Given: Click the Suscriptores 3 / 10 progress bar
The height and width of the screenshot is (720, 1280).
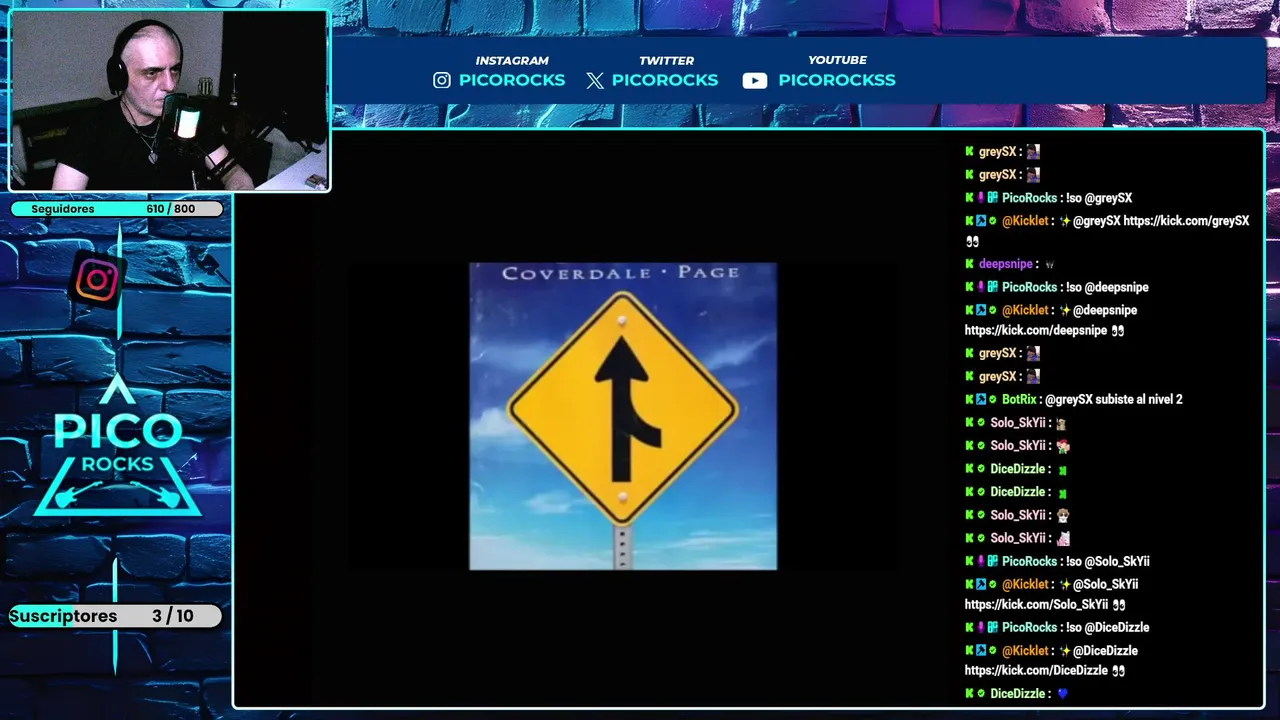Looking at the screenshot, I should pos(115,616).
